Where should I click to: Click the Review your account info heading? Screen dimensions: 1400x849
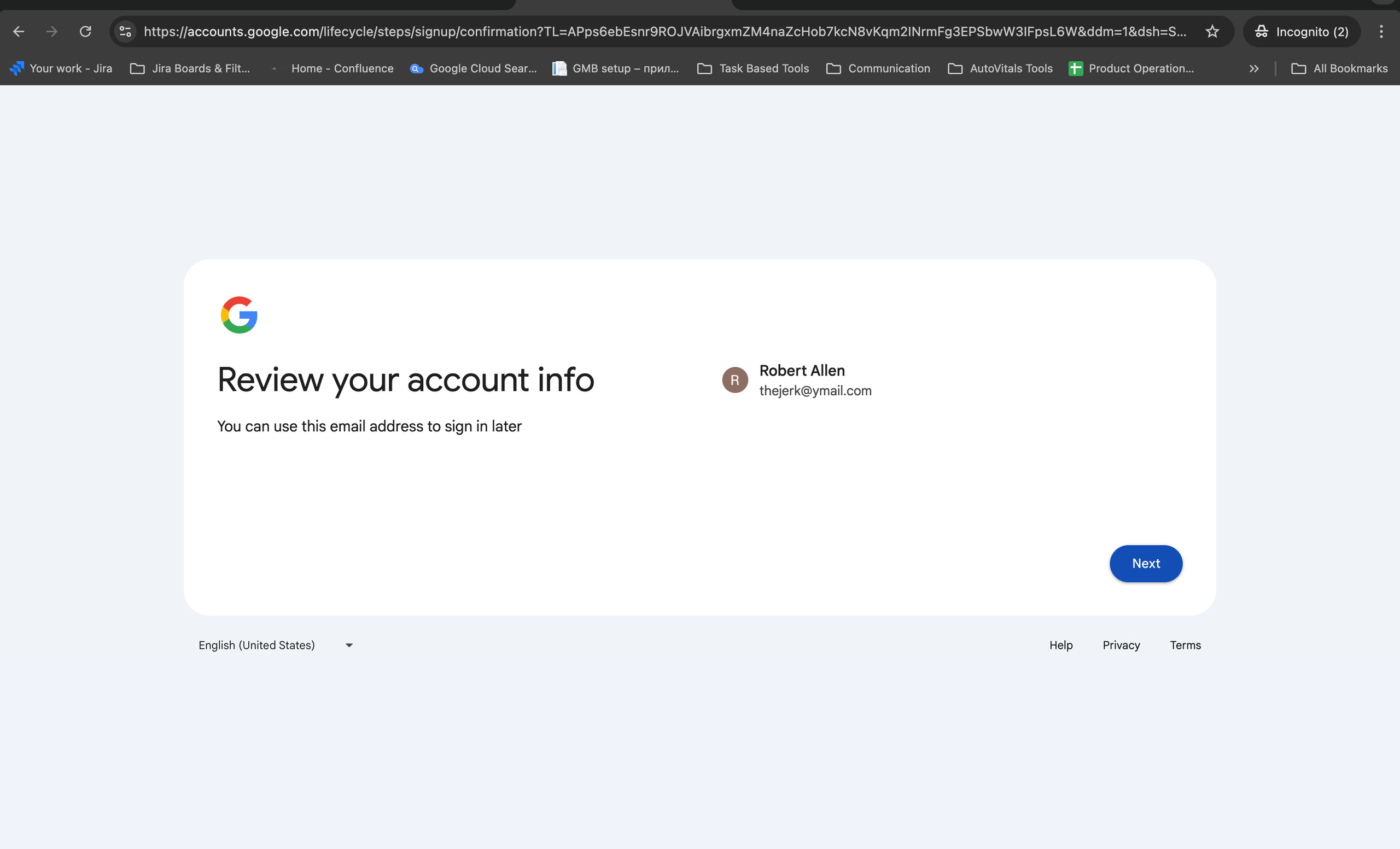(x=406, y=380)
